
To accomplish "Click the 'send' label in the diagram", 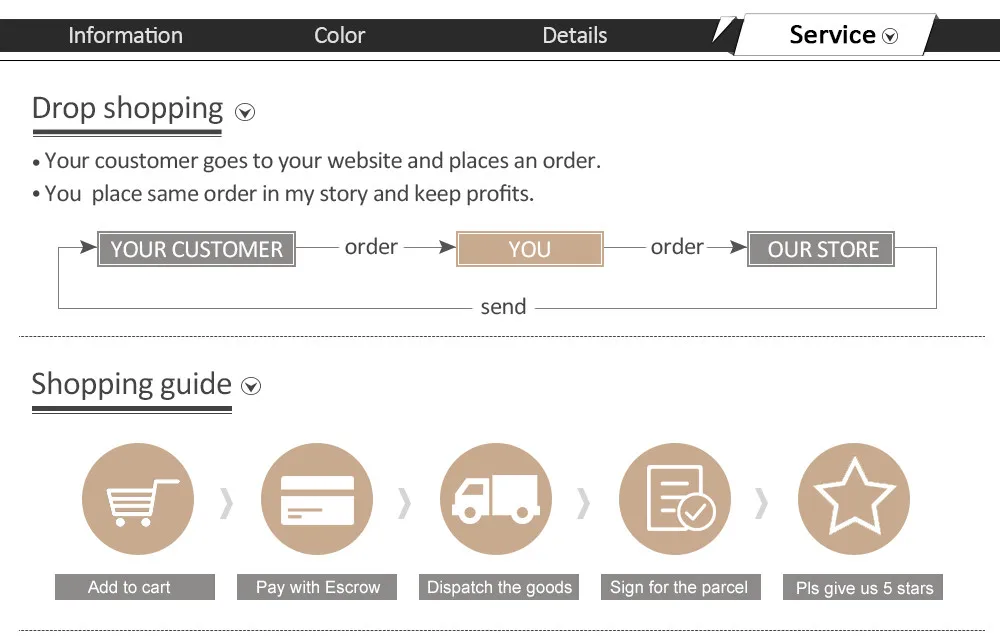I will click(x=503, y=307).
